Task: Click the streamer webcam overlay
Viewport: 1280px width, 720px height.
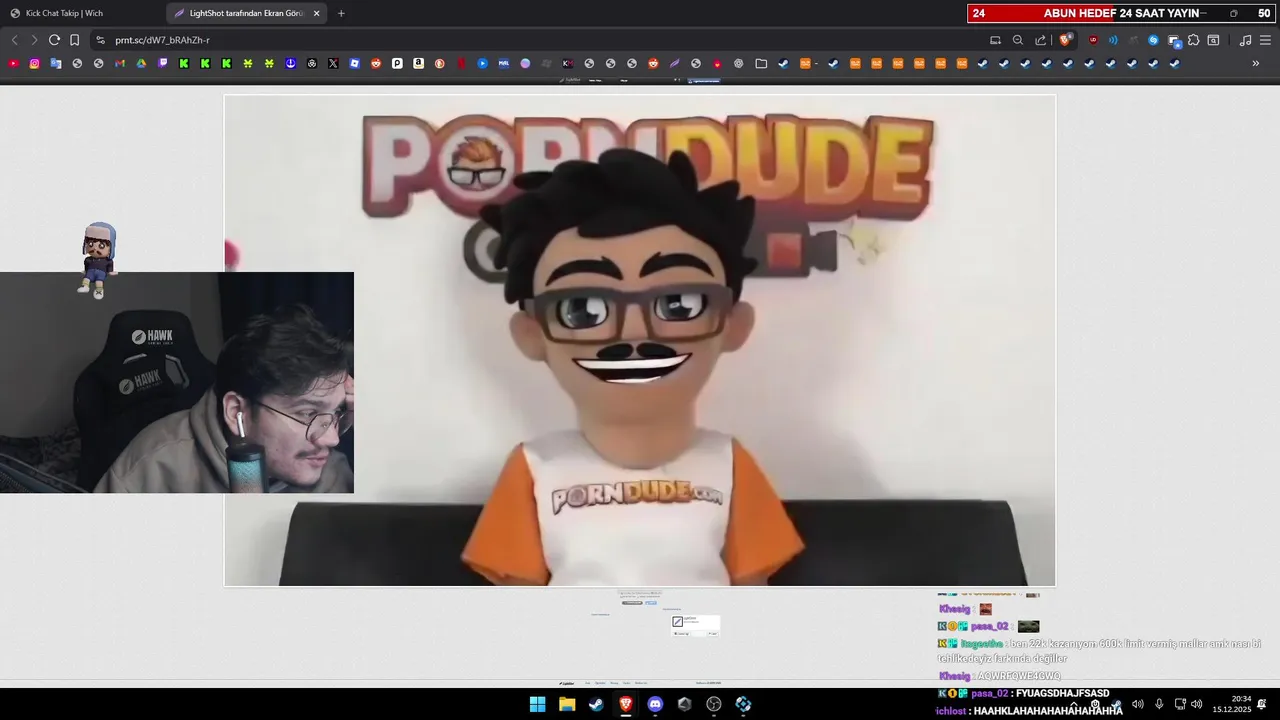Action: tap(177, 382)
